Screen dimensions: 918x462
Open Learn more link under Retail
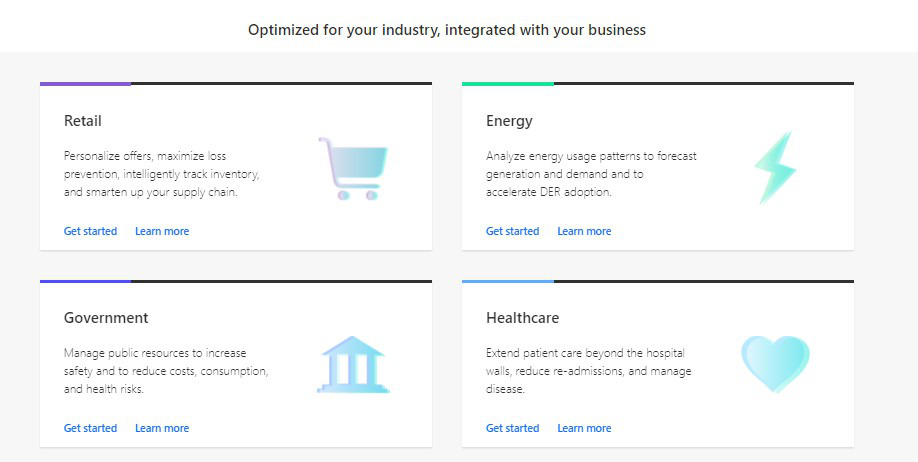point(162,231)
